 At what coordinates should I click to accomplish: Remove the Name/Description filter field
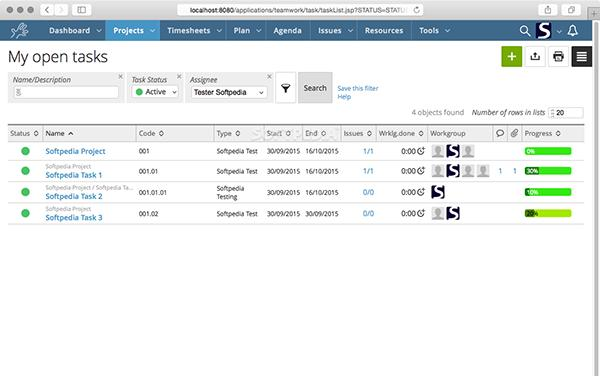click(121, 77)
